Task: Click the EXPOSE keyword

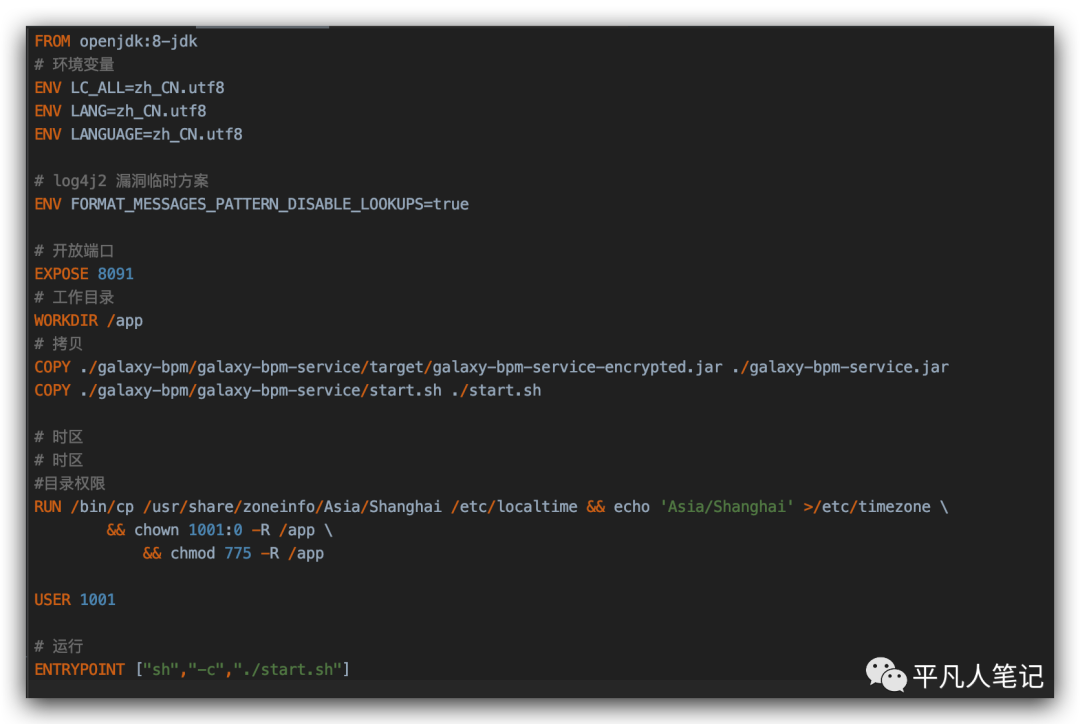Action: (x=61, y=274)
